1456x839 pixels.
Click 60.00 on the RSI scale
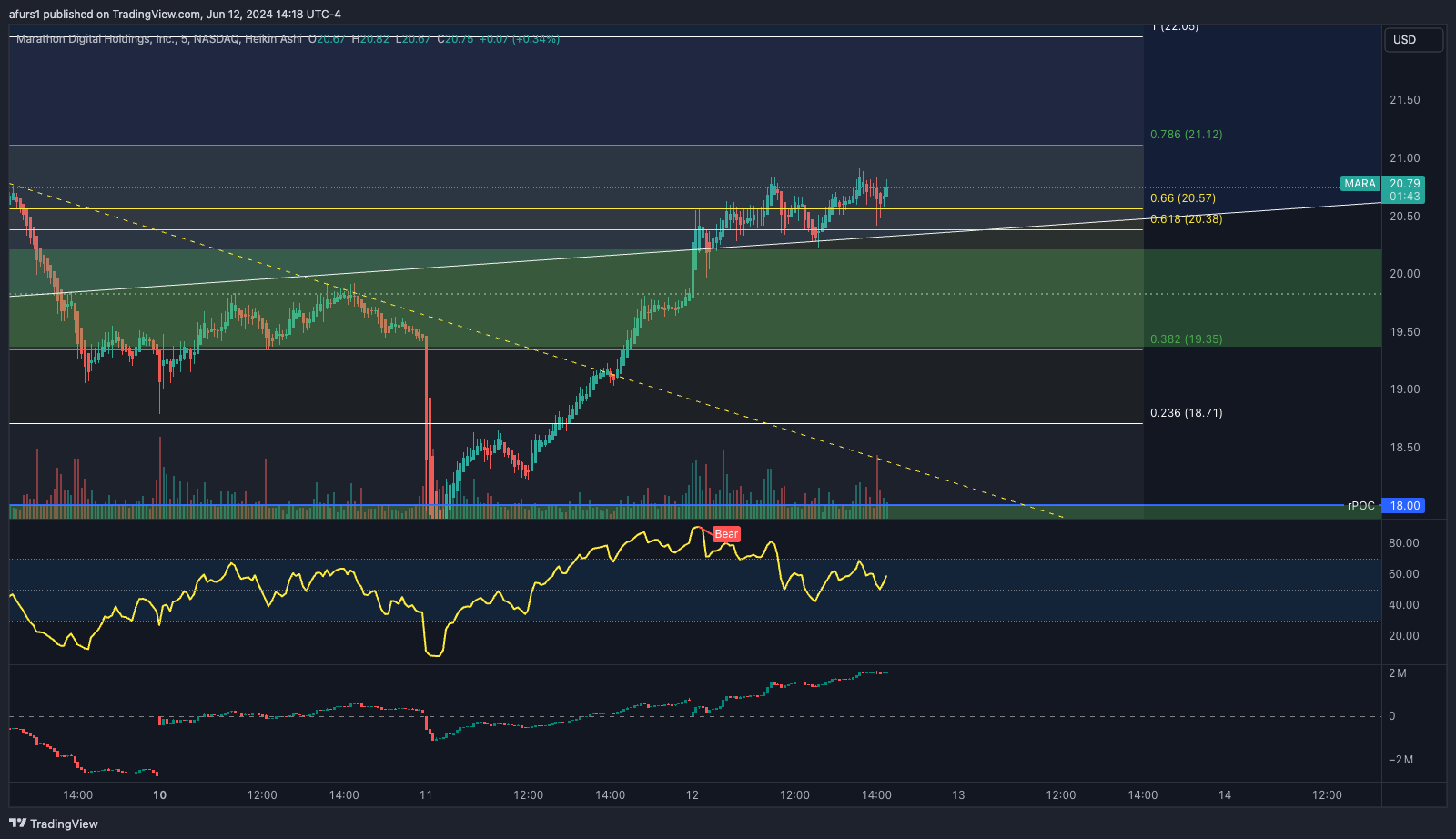(1404, 574)
